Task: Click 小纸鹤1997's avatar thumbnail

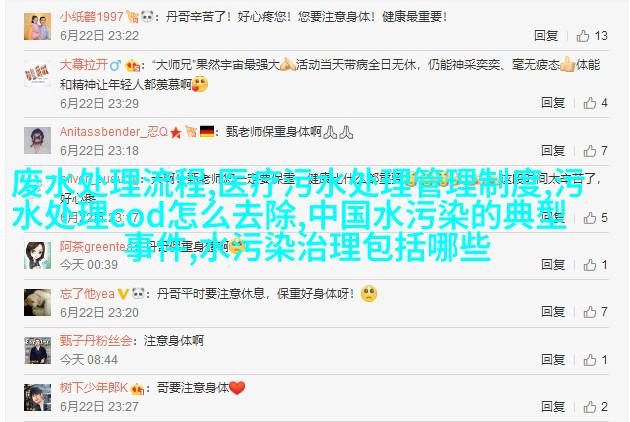Action: [37, 26]
